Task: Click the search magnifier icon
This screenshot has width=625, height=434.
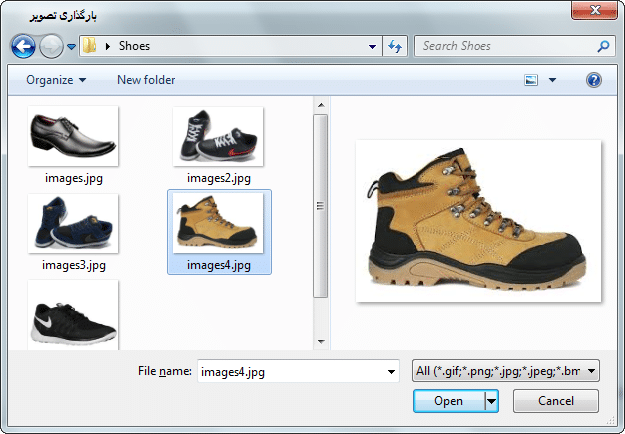Action: pos(603,46)
